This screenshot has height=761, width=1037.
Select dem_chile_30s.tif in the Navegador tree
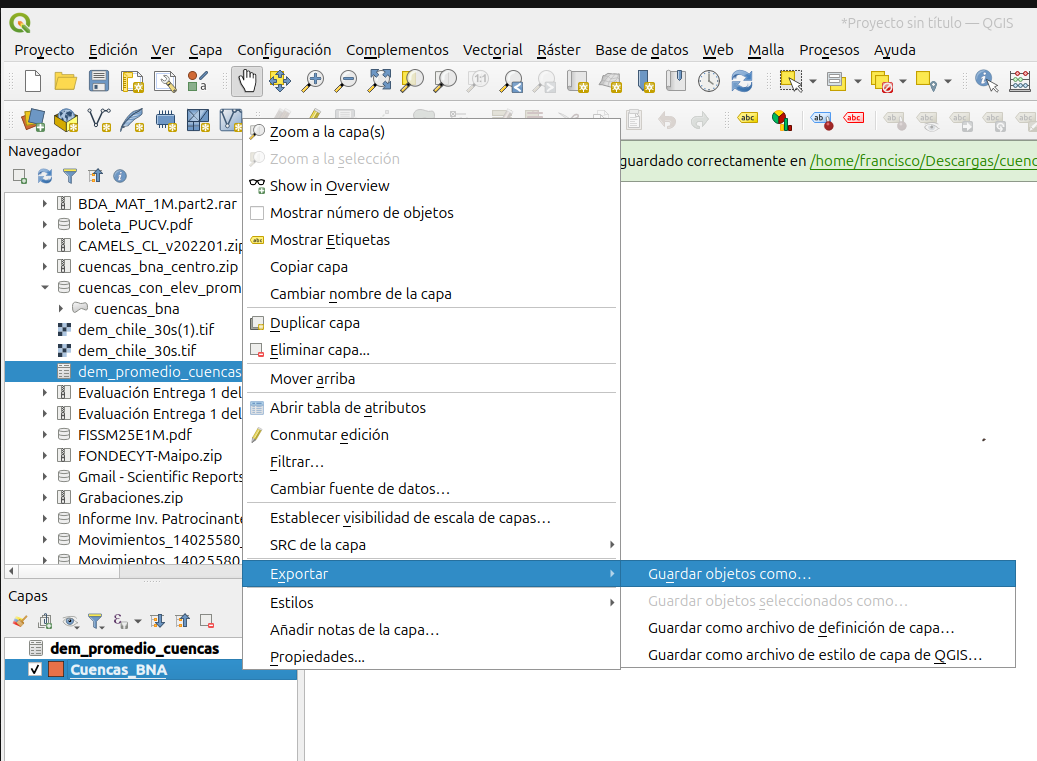pos(137,351)
